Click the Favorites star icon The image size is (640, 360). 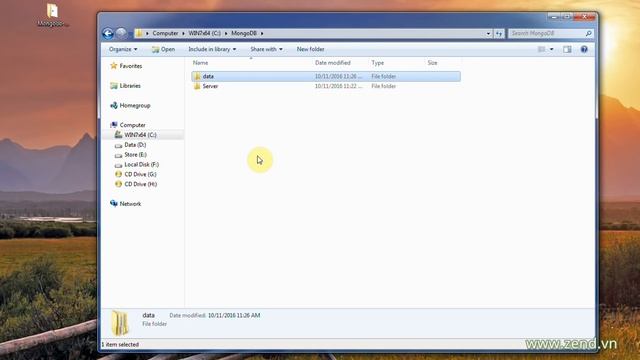click(113, 66)
